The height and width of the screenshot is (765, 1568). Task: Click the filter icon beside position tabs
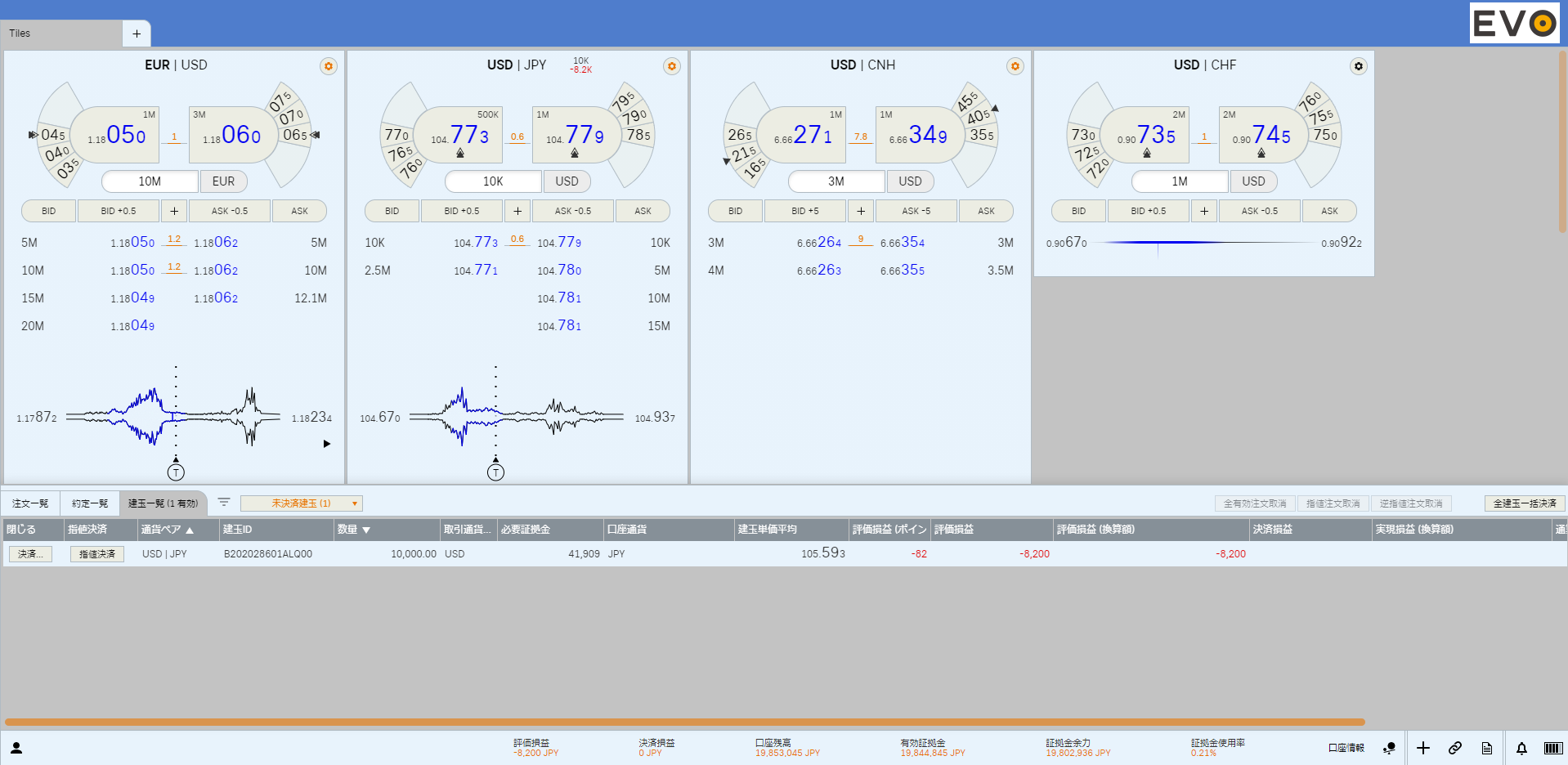224,503
